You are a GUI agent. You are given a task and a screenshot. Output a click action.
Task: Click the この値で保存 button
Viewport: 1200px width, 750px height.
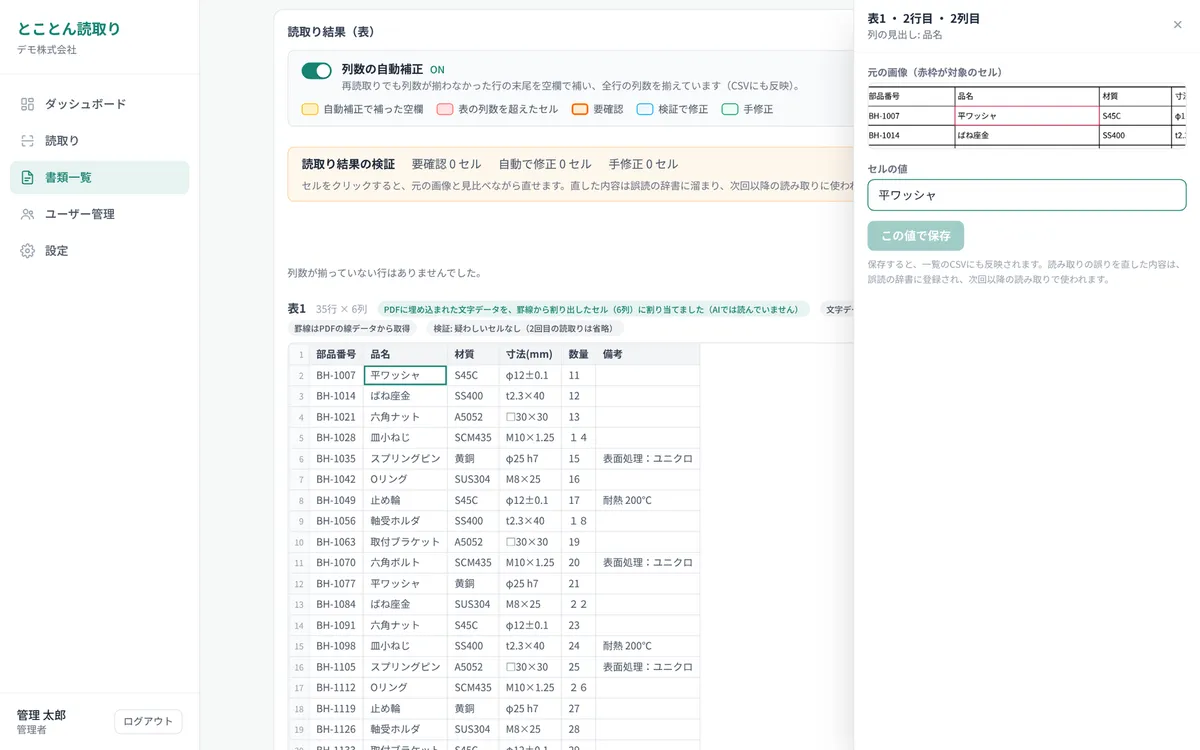coord(915,236)
